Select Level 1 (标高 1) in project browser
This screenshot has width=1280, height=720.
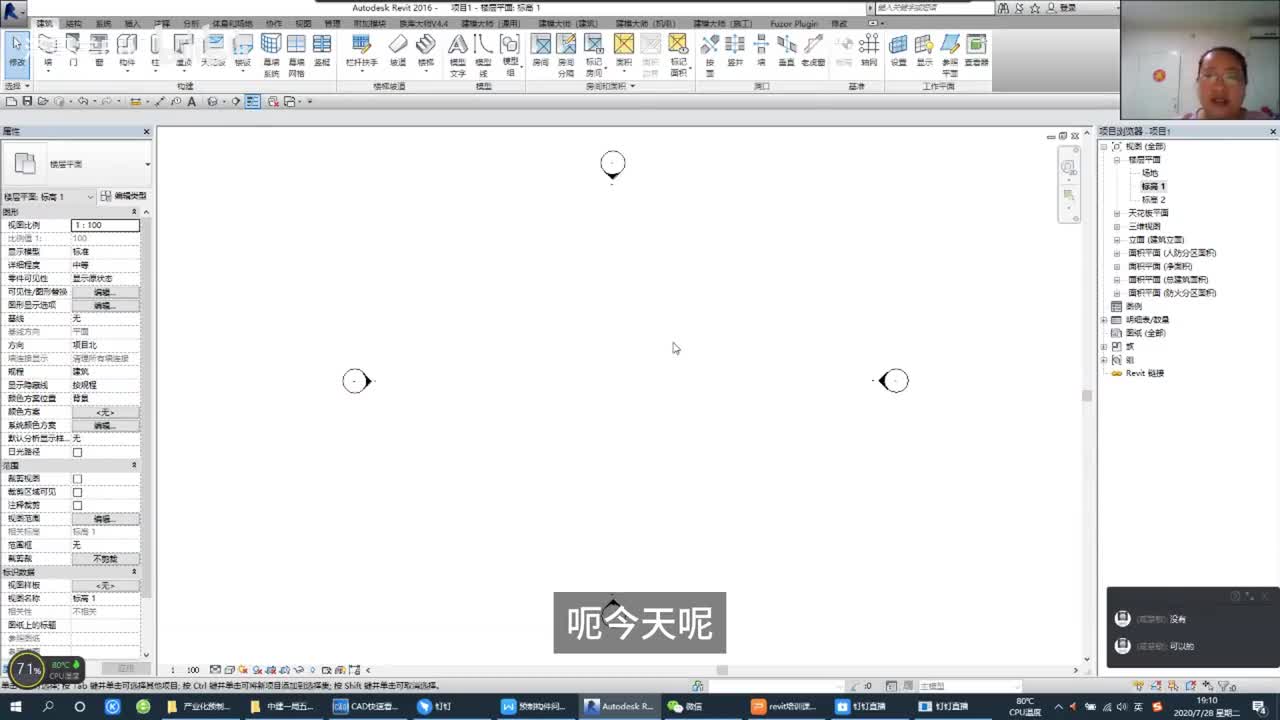(1153, 186)
